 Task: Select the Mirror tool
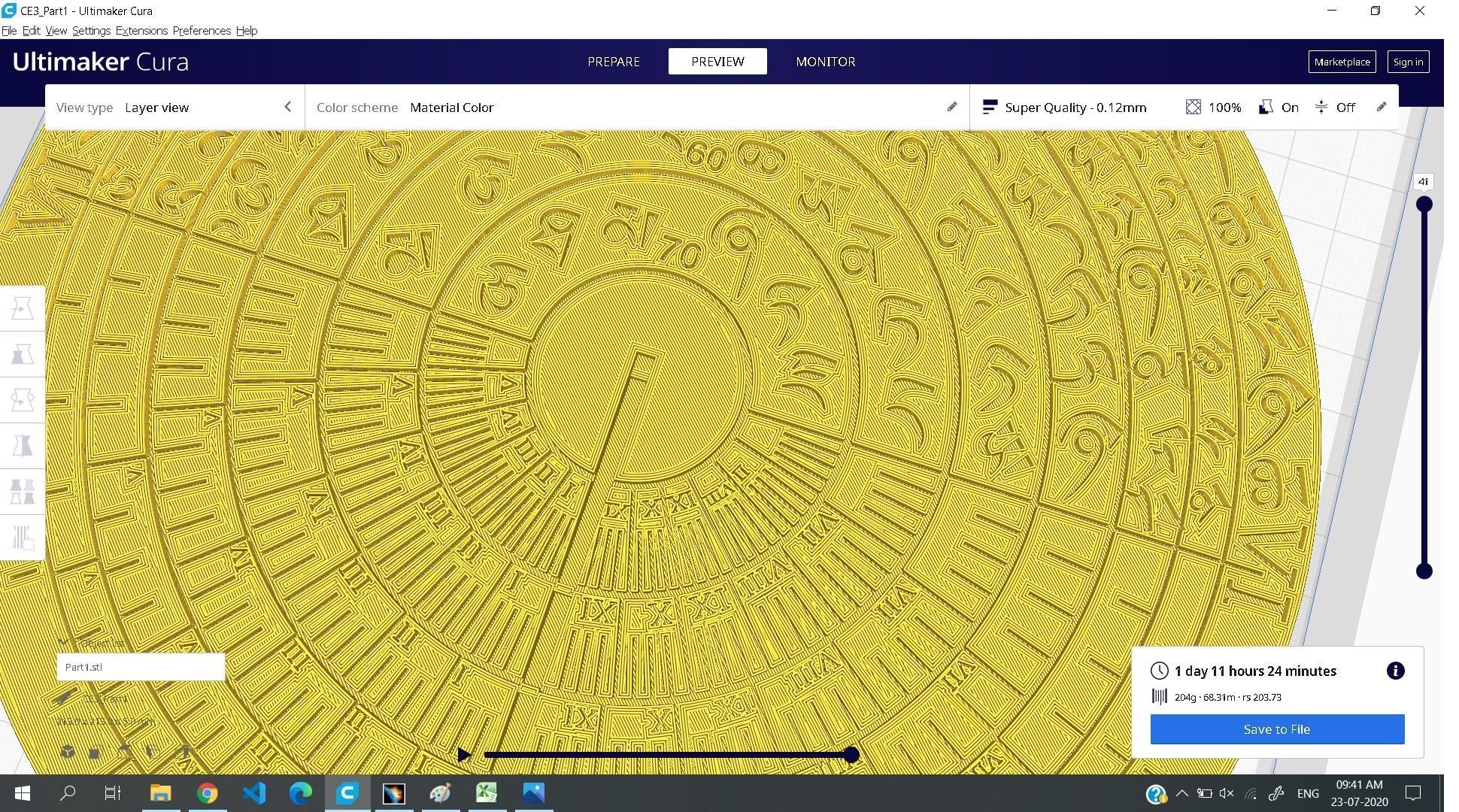(x=21, y=445)
